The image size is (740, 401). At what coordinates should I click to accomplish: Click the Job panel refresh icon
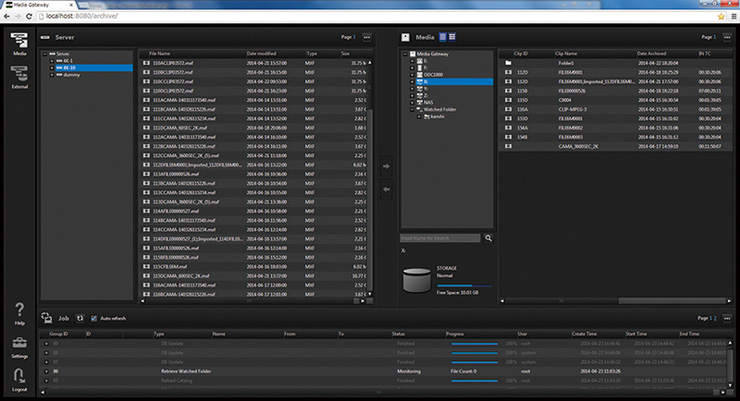80,317
